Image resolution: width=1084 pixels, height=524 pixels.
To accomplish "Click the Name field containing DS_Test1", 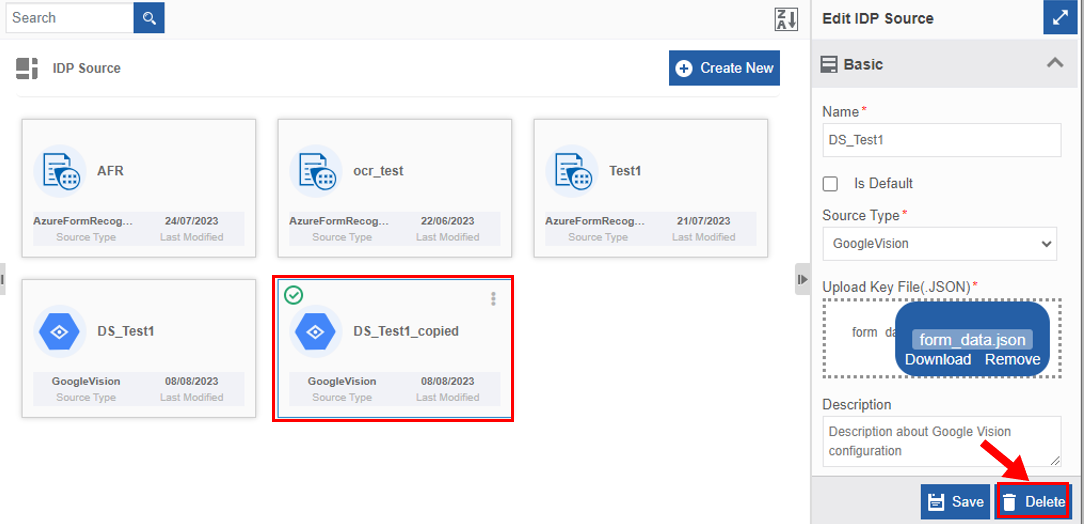I will [942, 140].
